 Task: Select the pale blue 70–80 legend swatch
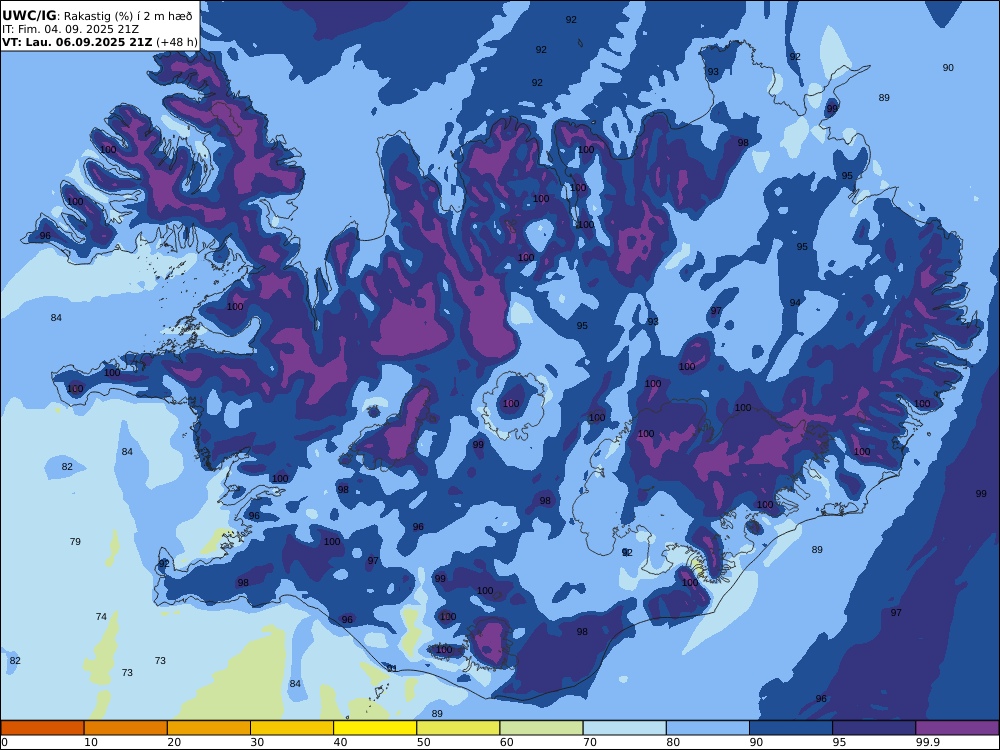(x=624, y=728)
